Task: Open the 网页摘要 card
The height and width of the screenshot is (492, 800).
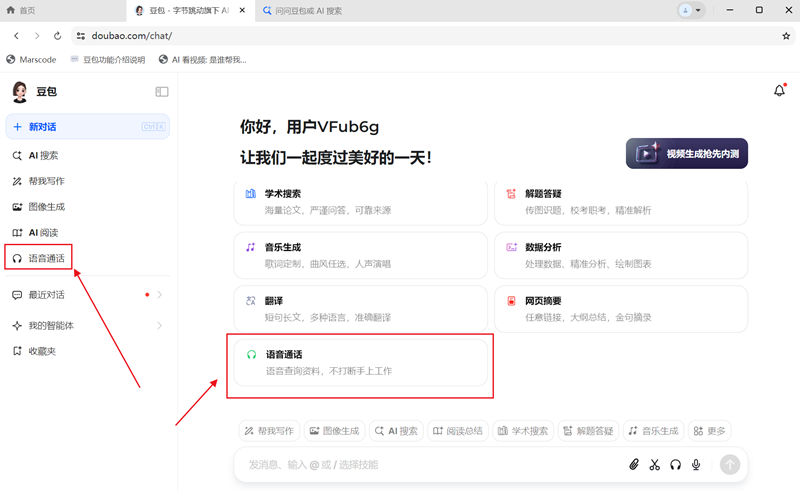Action: pyautogui.click(x=621, y=309)
